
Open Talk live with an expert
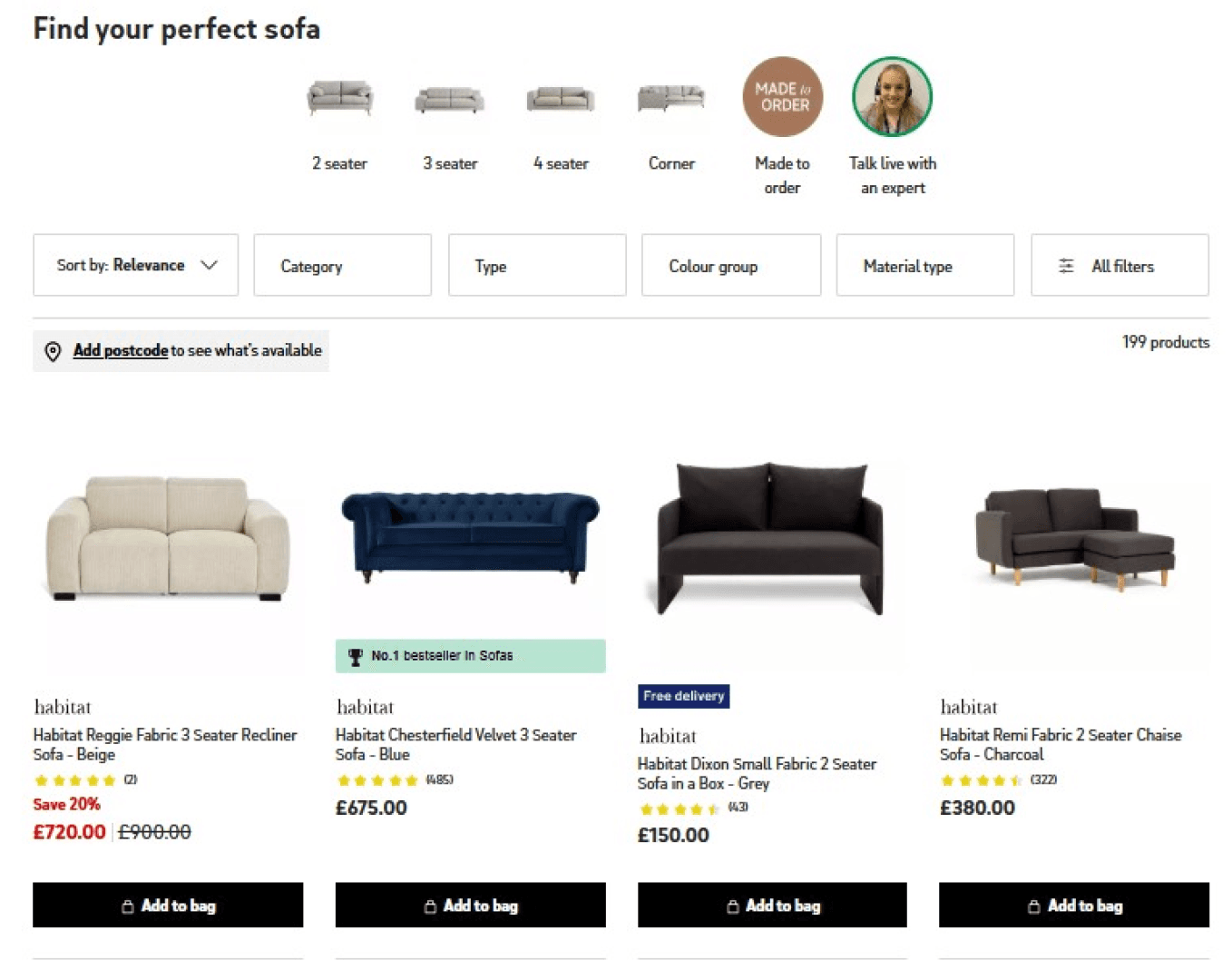point(892,96)
